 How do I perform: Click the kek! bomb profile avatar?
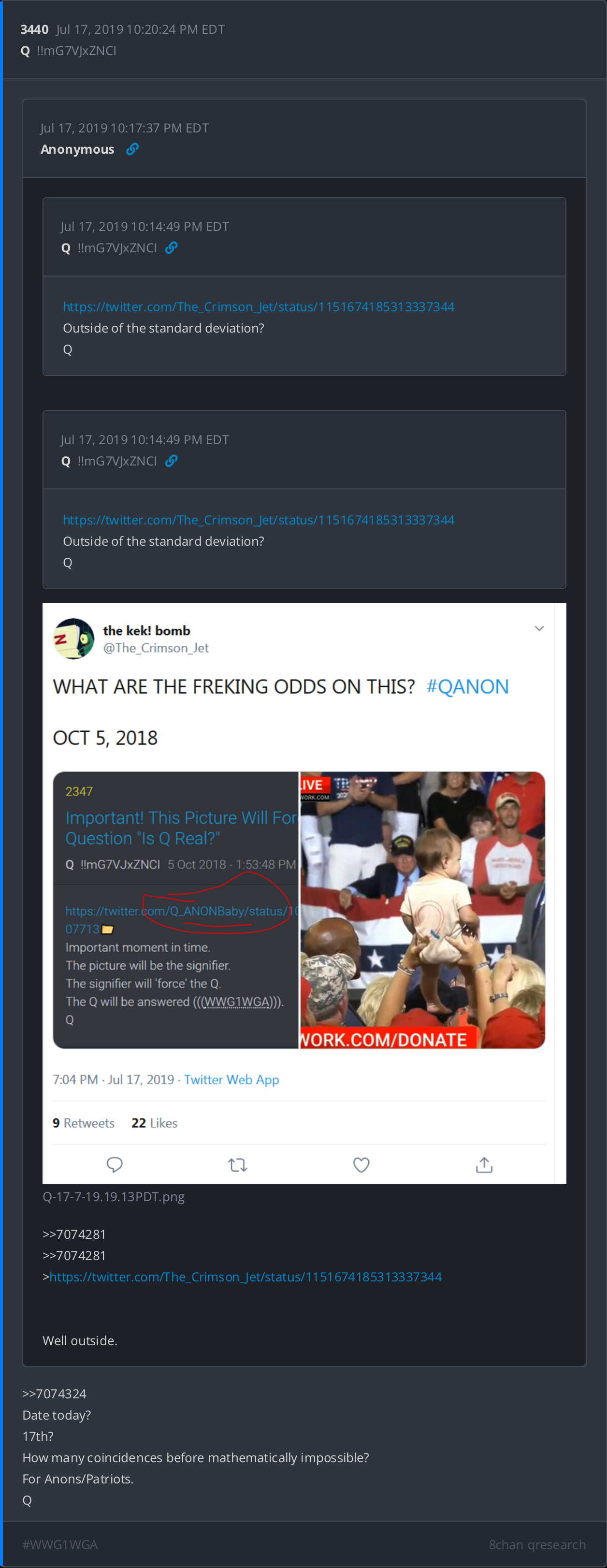click(73, 639)
